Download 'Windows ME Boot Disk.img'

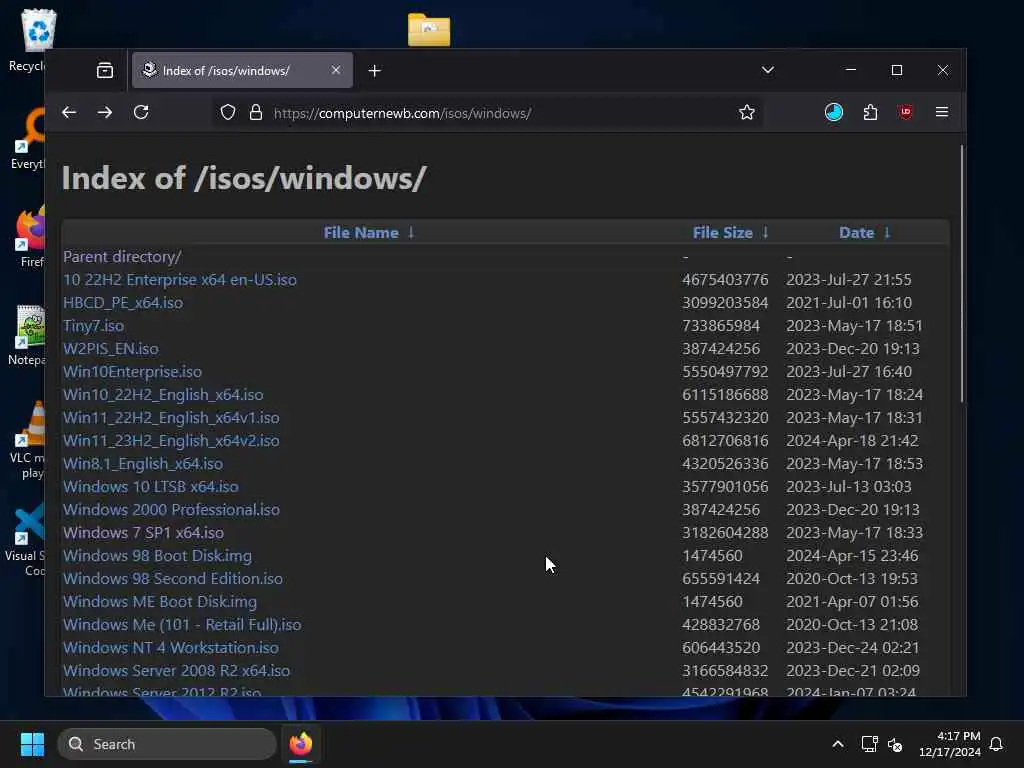coord(160,601)
